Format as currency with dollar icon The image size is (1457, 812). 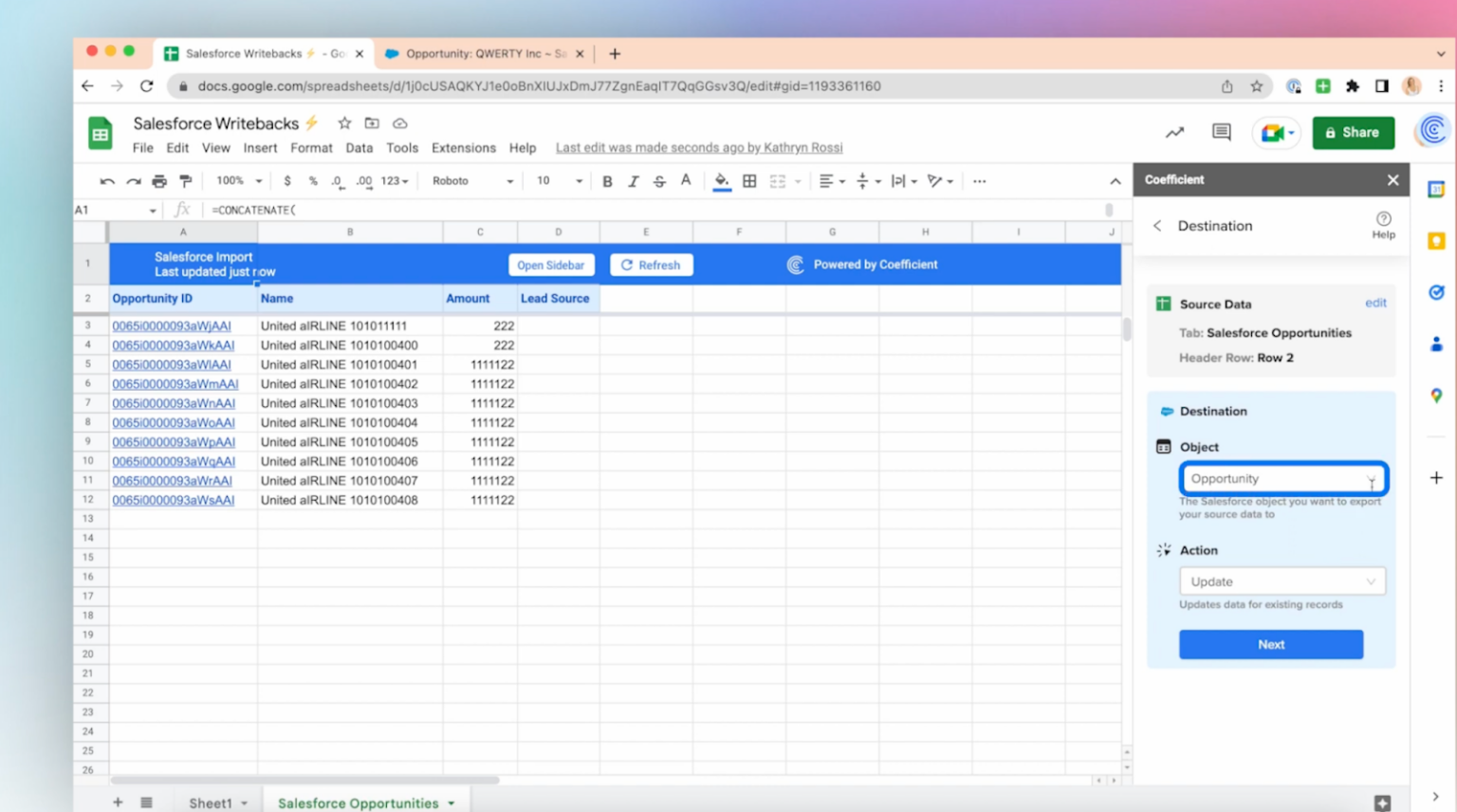point(287,181)
